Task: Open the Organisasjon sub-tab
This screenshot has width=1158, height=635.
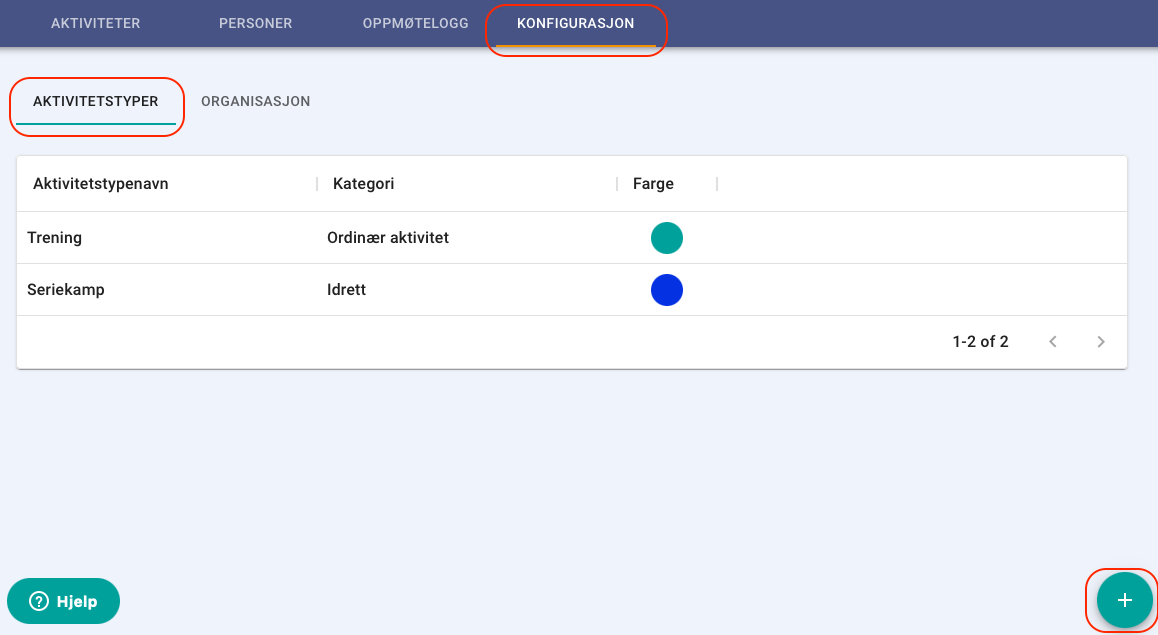Action: coord(256,101)
